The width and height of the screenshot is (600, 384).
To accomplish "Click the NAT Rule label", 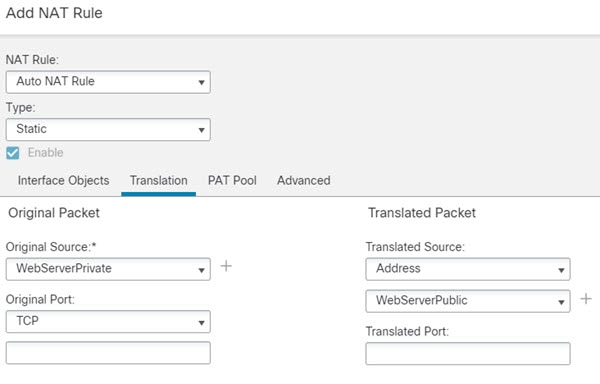I will (32, 60).
